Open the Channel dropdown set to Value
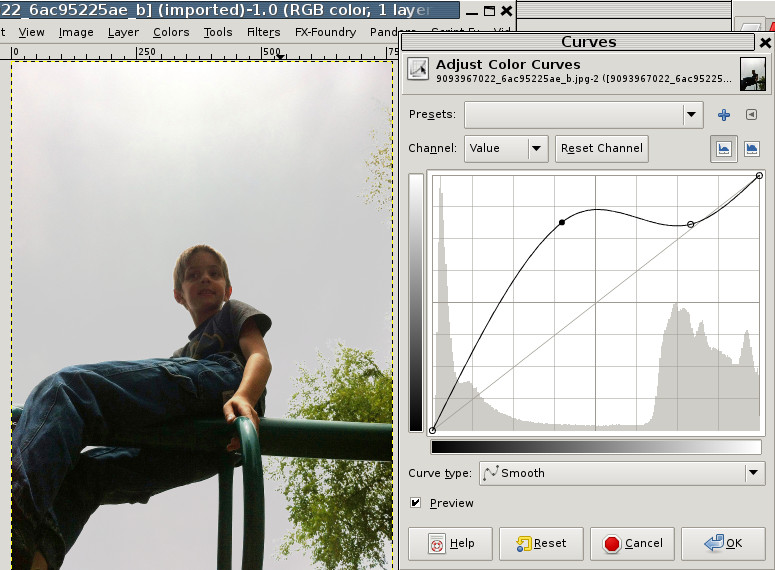Image resolution: width=775 pixels, height=570 pixels. [x=506, y=148]
